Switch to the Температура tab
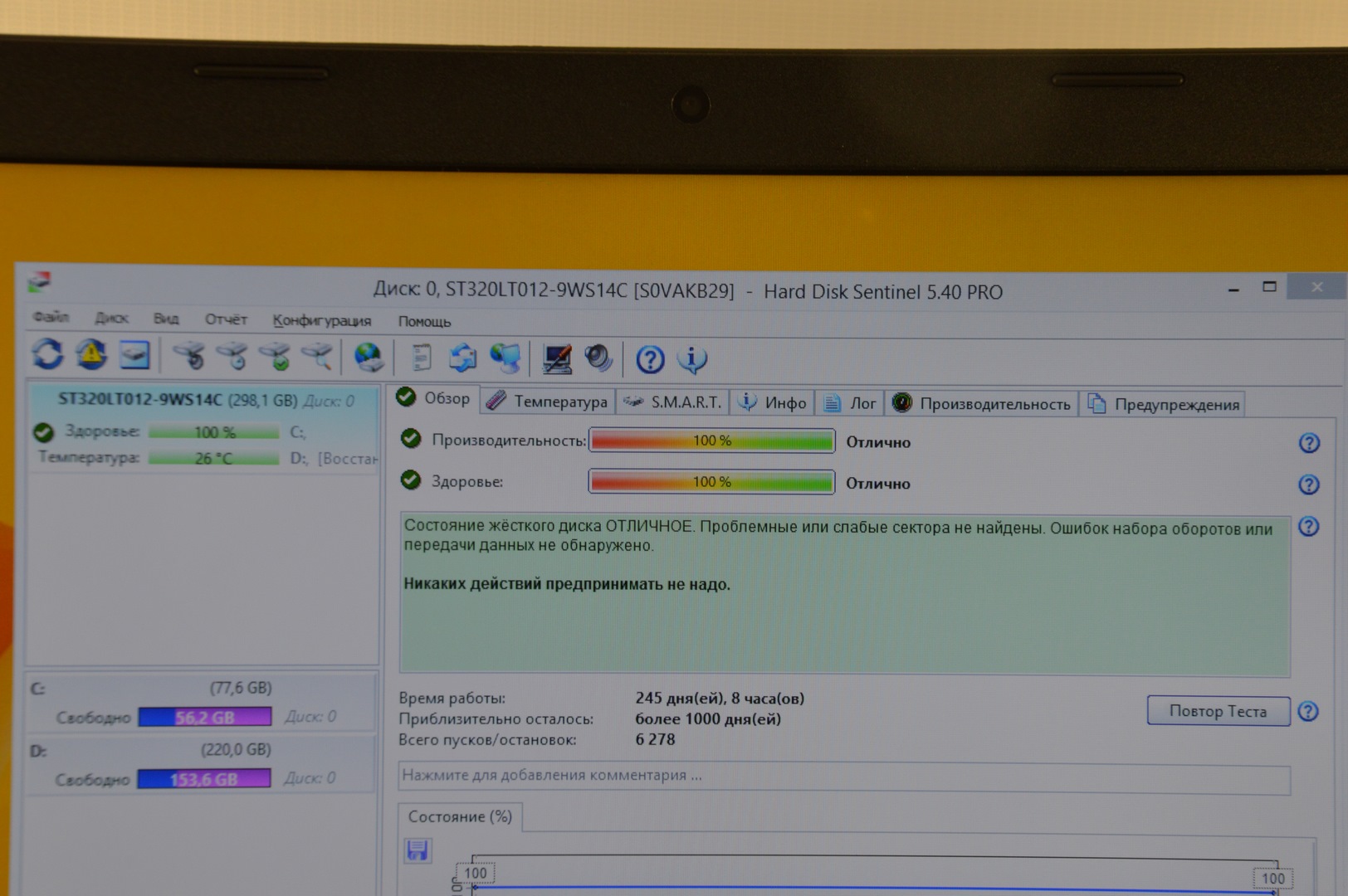 pos(548,402)
